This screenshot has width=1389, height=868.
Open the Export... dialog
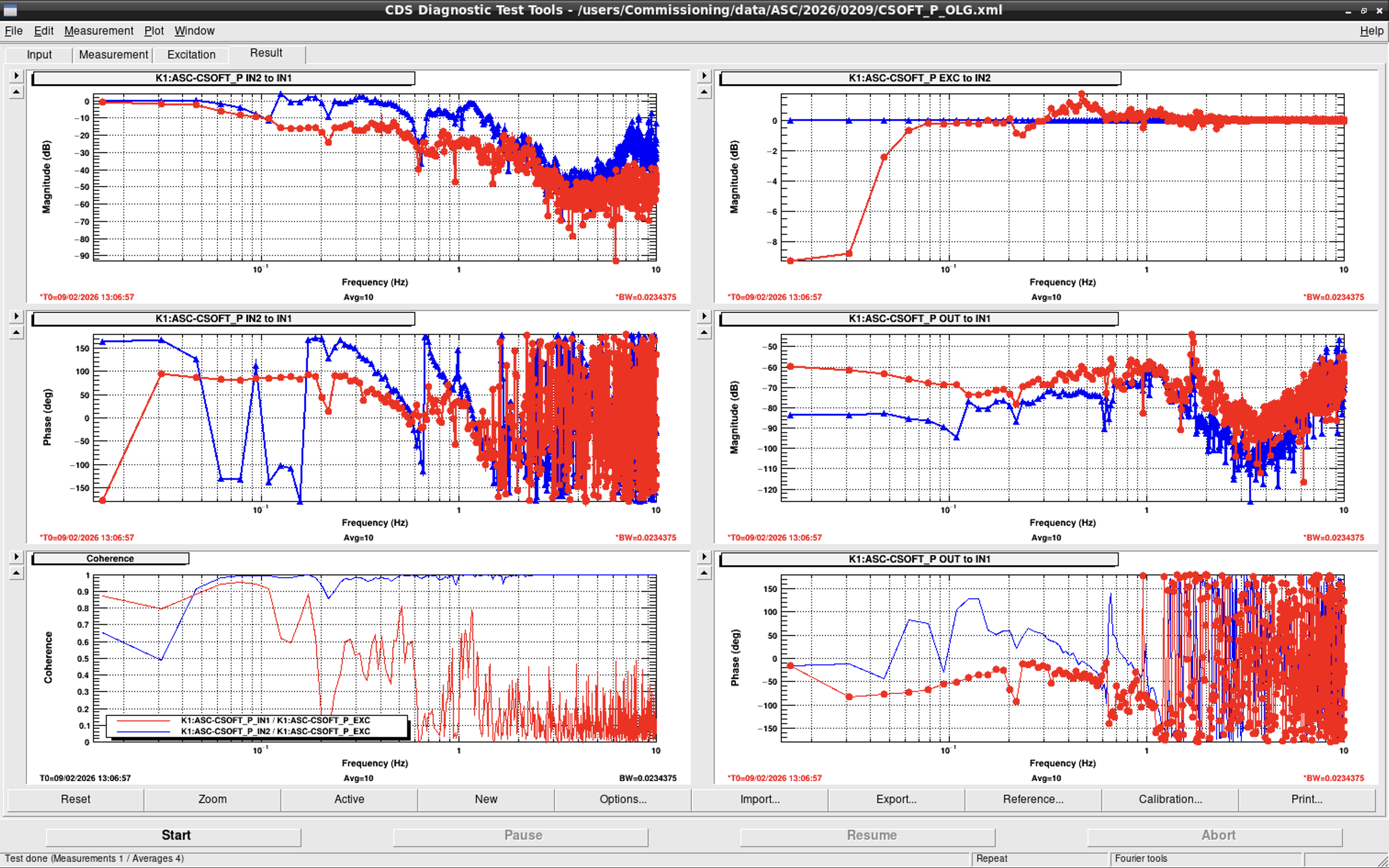[x=896, y=799]
